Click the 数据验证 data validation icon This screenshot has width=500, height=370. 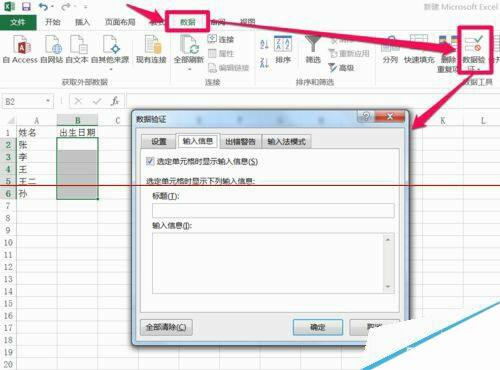coord(473,44)
